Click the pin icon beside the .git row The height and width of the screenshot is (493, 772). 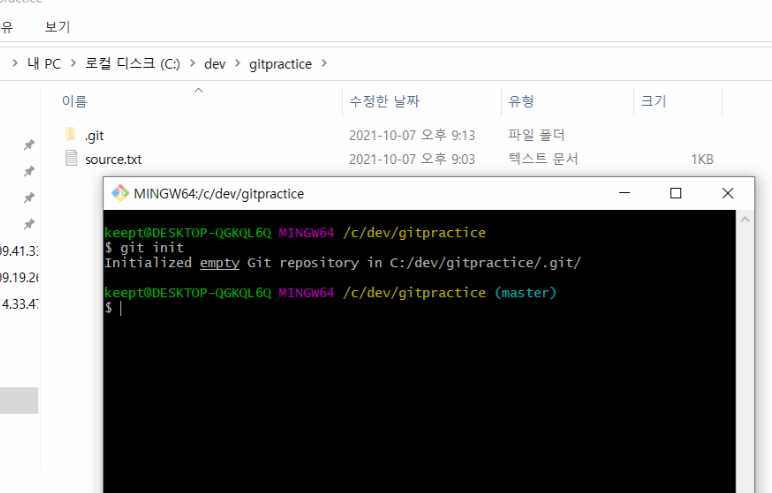coord(29,145)
